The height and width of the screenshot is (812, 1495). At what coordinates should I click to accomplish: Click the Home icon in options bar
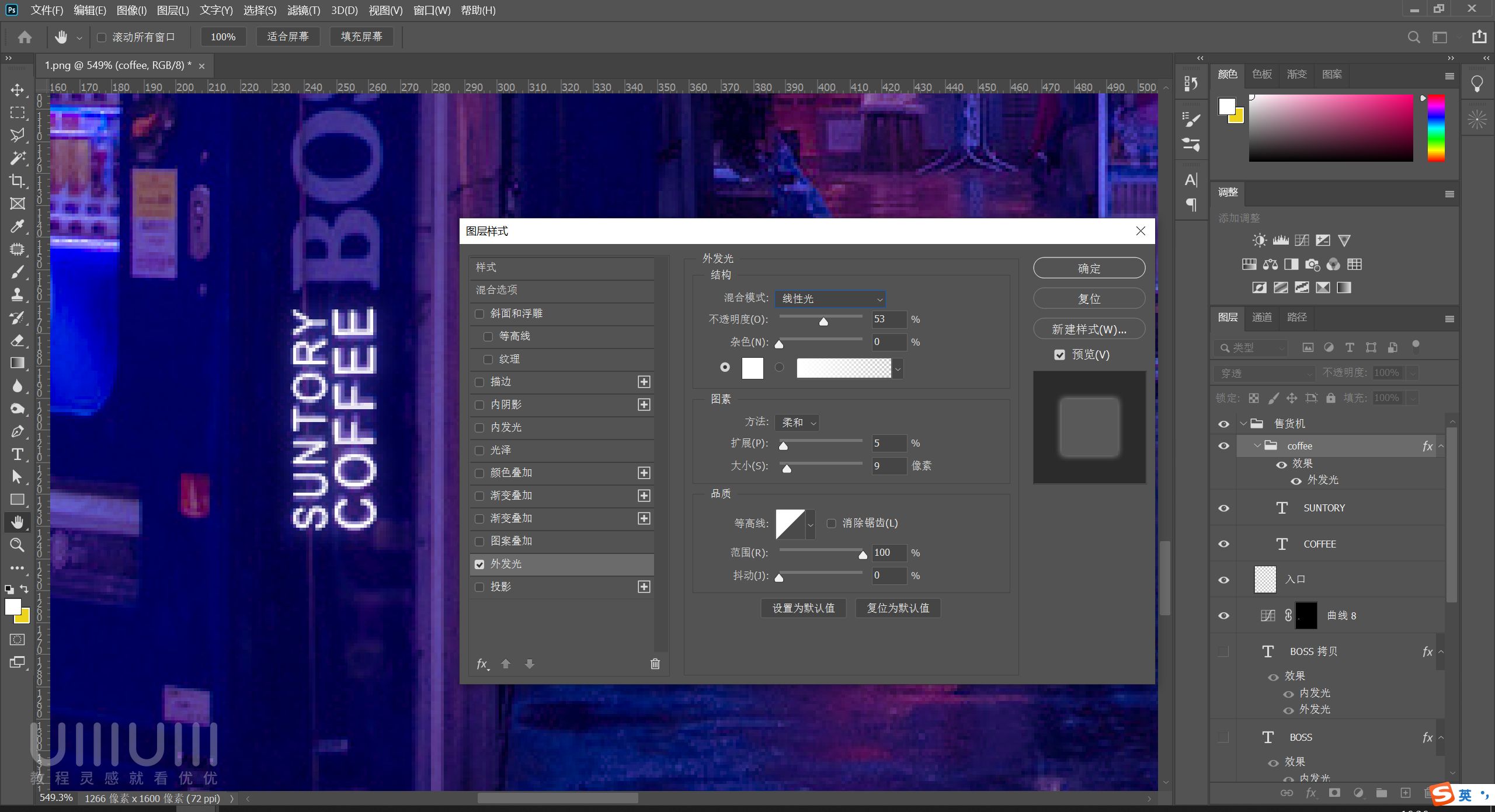25,37
